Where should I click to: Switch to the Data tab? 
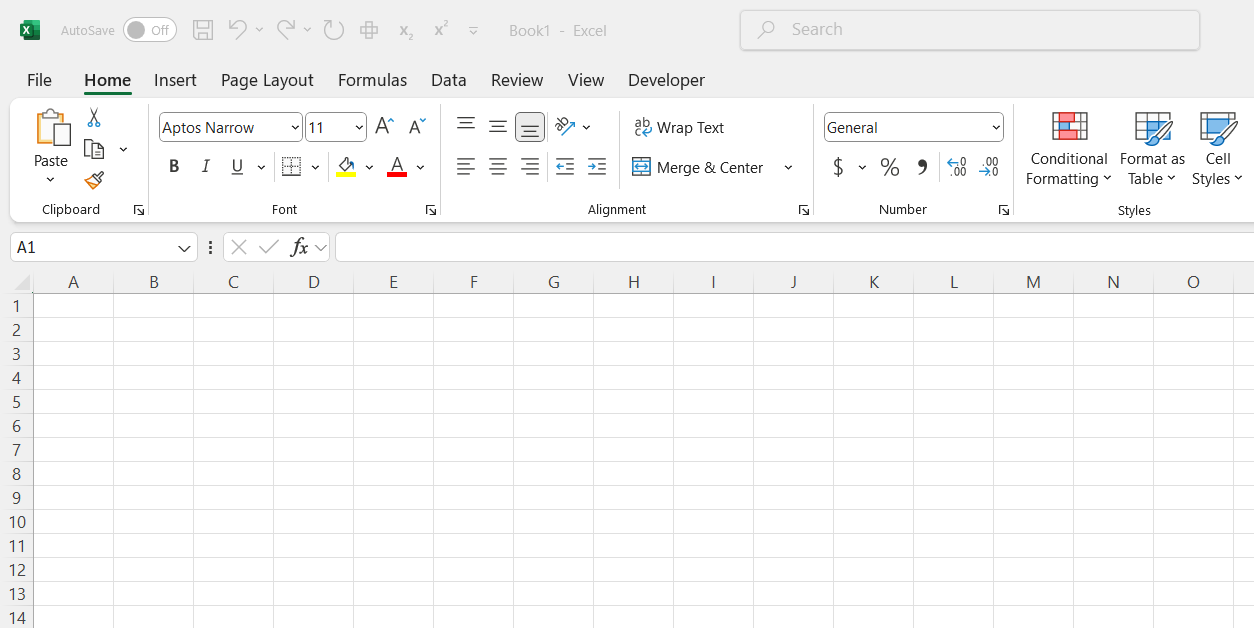(449, 80)
